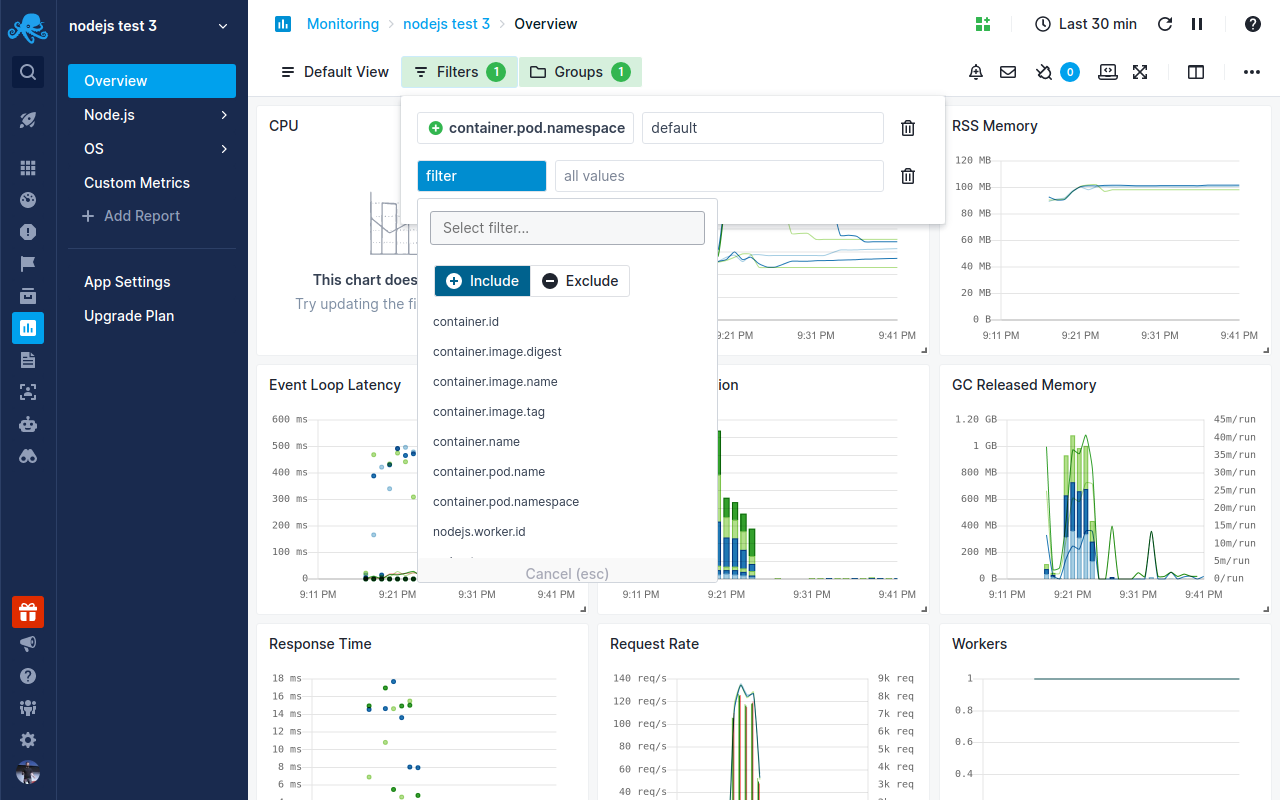Pause live updates with pause icon

[x=1197, y=24]
